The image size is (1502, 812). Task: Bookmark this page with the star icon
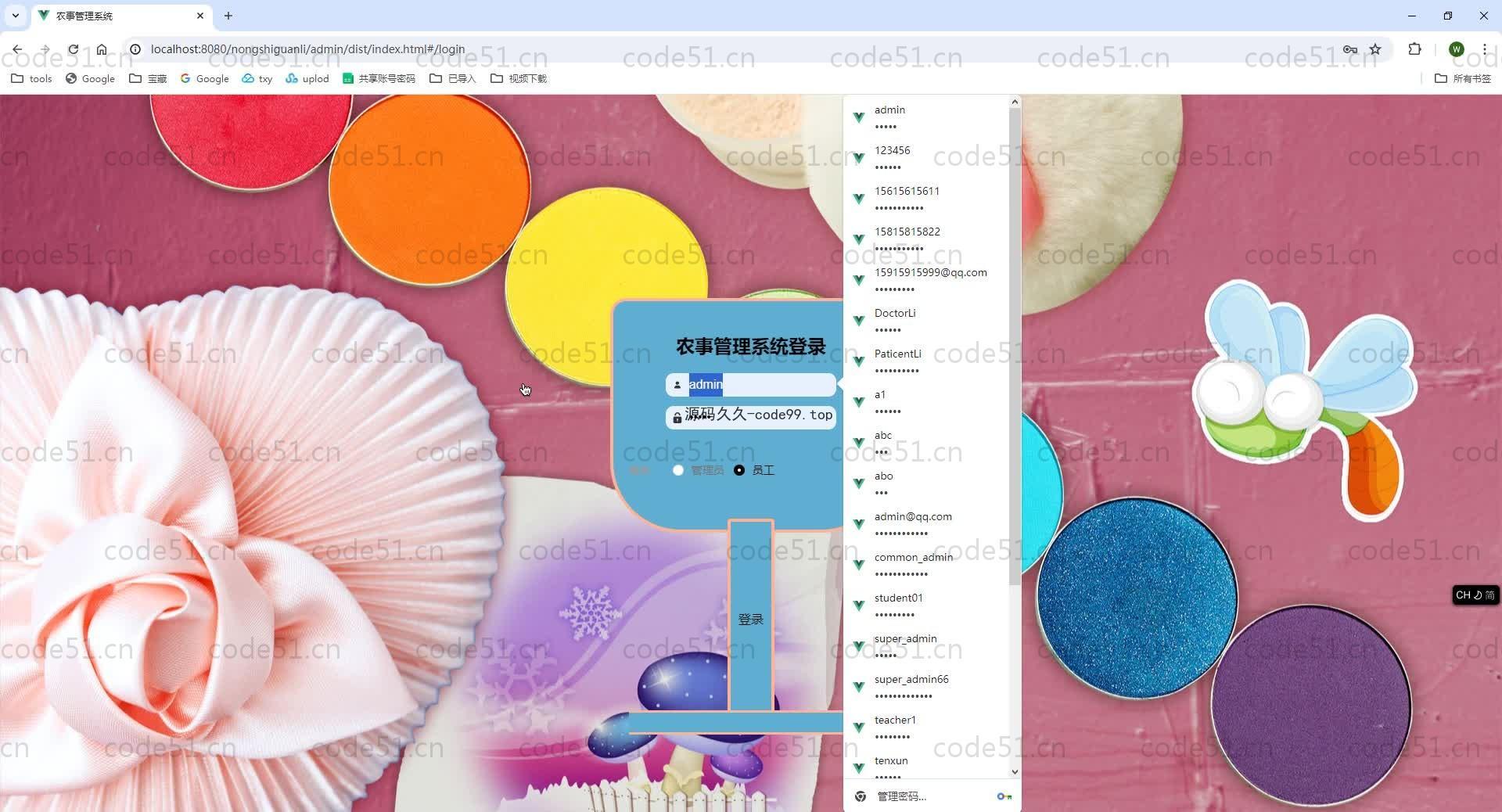coord(1375,49)
